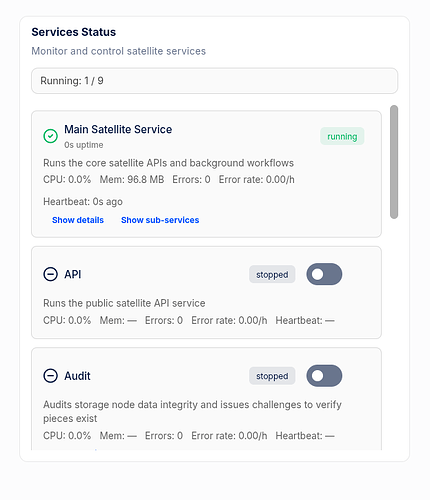This screenshot has width=430, height=500.
Task: Click the circle-minus status icon next to Audit
Action: point(50,376)
